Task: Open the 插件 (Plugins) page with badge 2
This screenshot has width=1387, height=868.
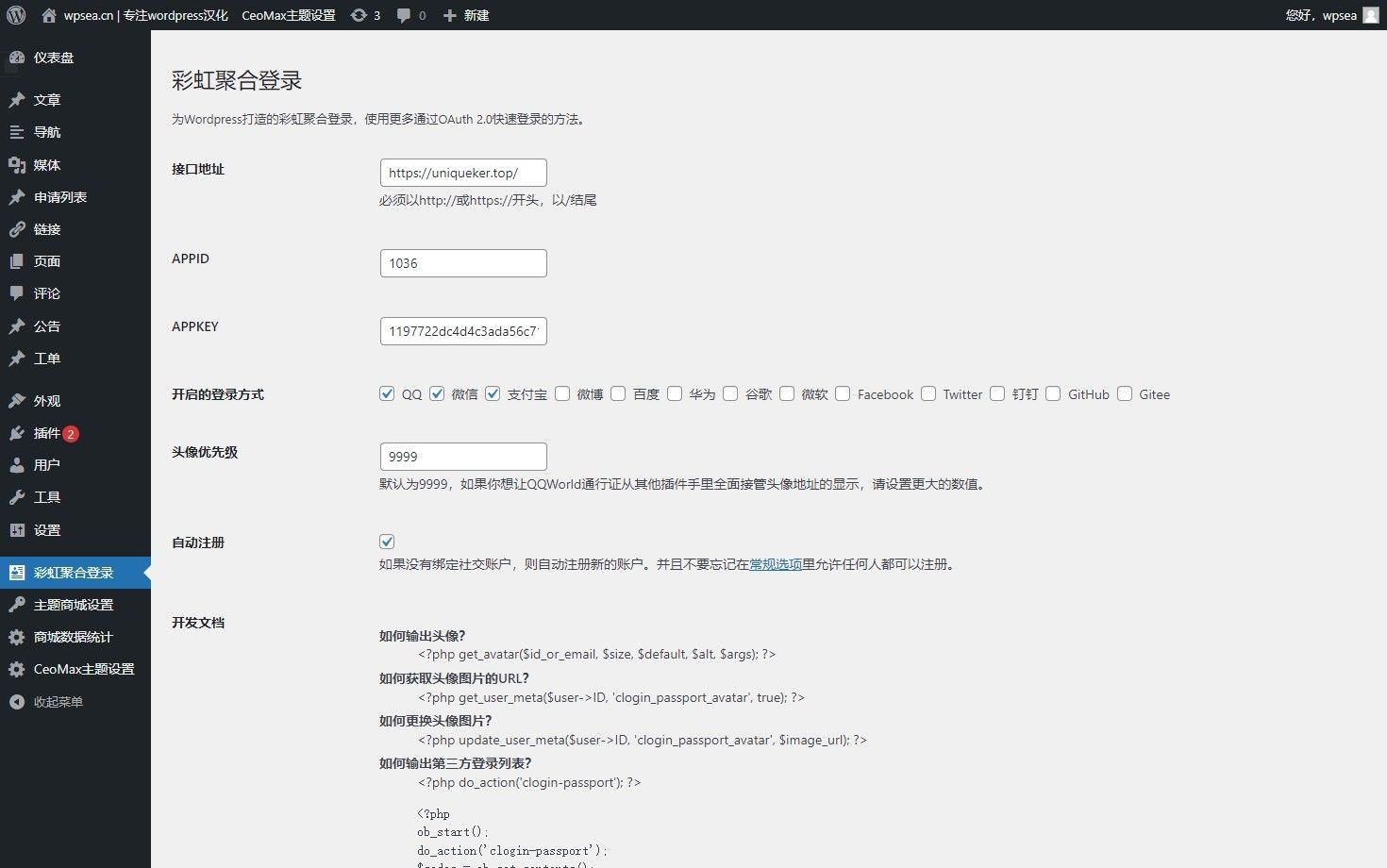Action: tap(44, 432)
